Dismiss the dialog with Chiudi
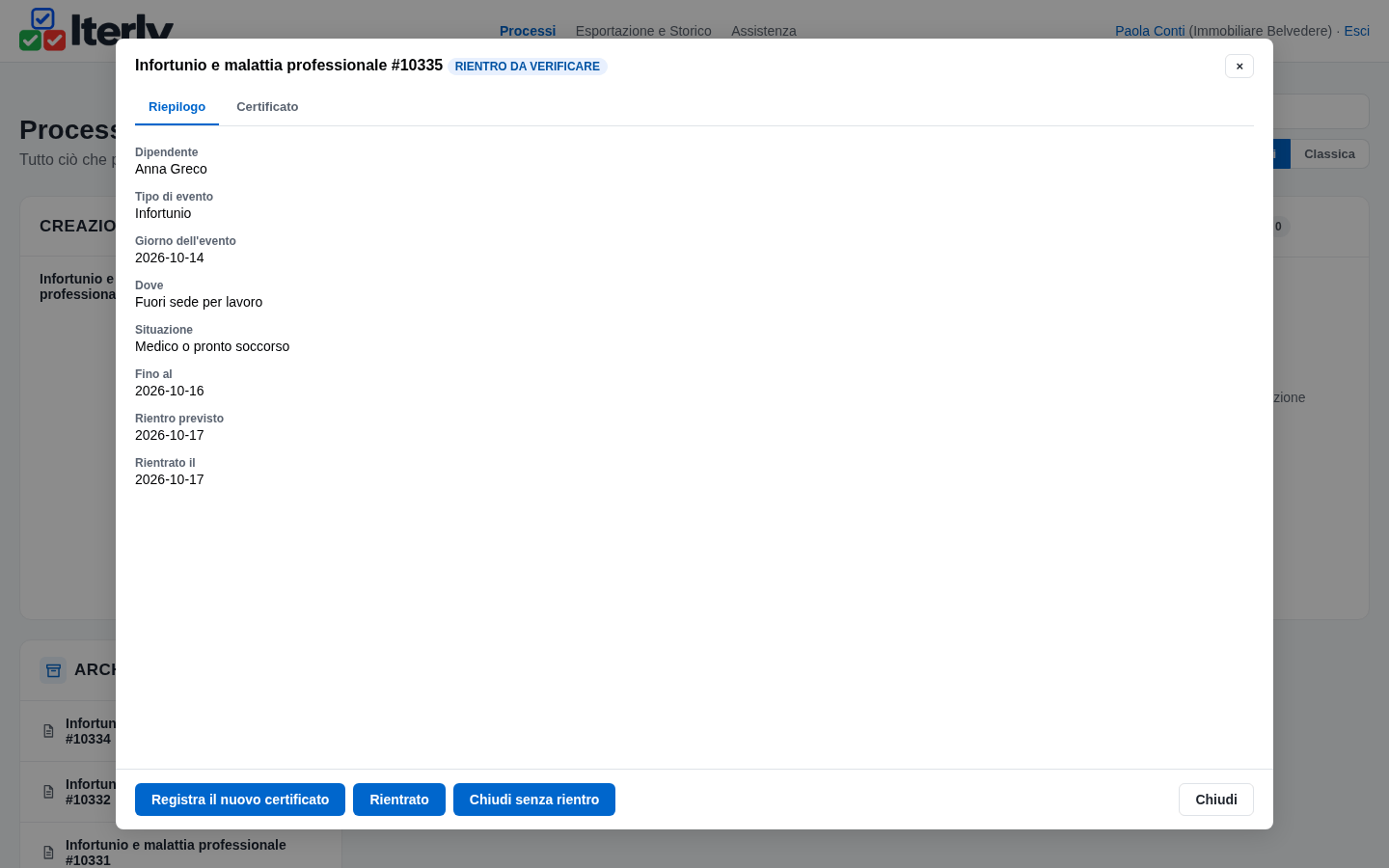 click(x=1216, y=800)
